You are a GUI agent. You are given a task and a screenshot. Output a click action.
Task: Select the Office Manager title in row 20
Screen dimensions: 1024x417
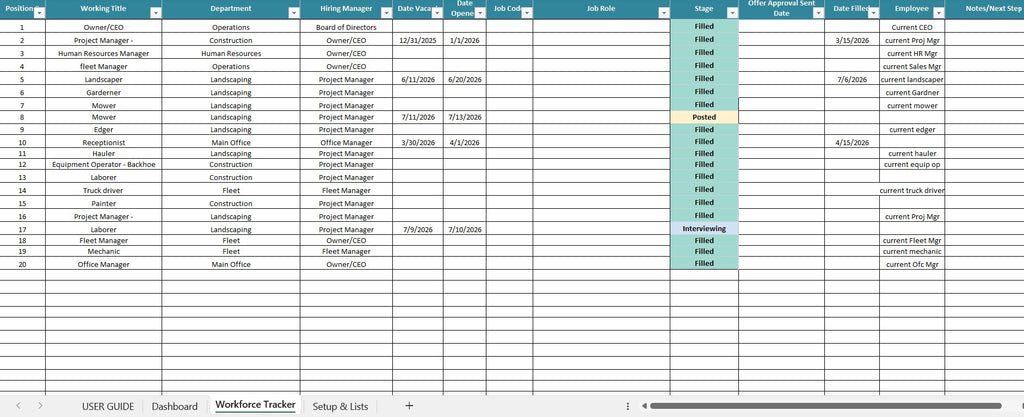(x=103, y=264)
